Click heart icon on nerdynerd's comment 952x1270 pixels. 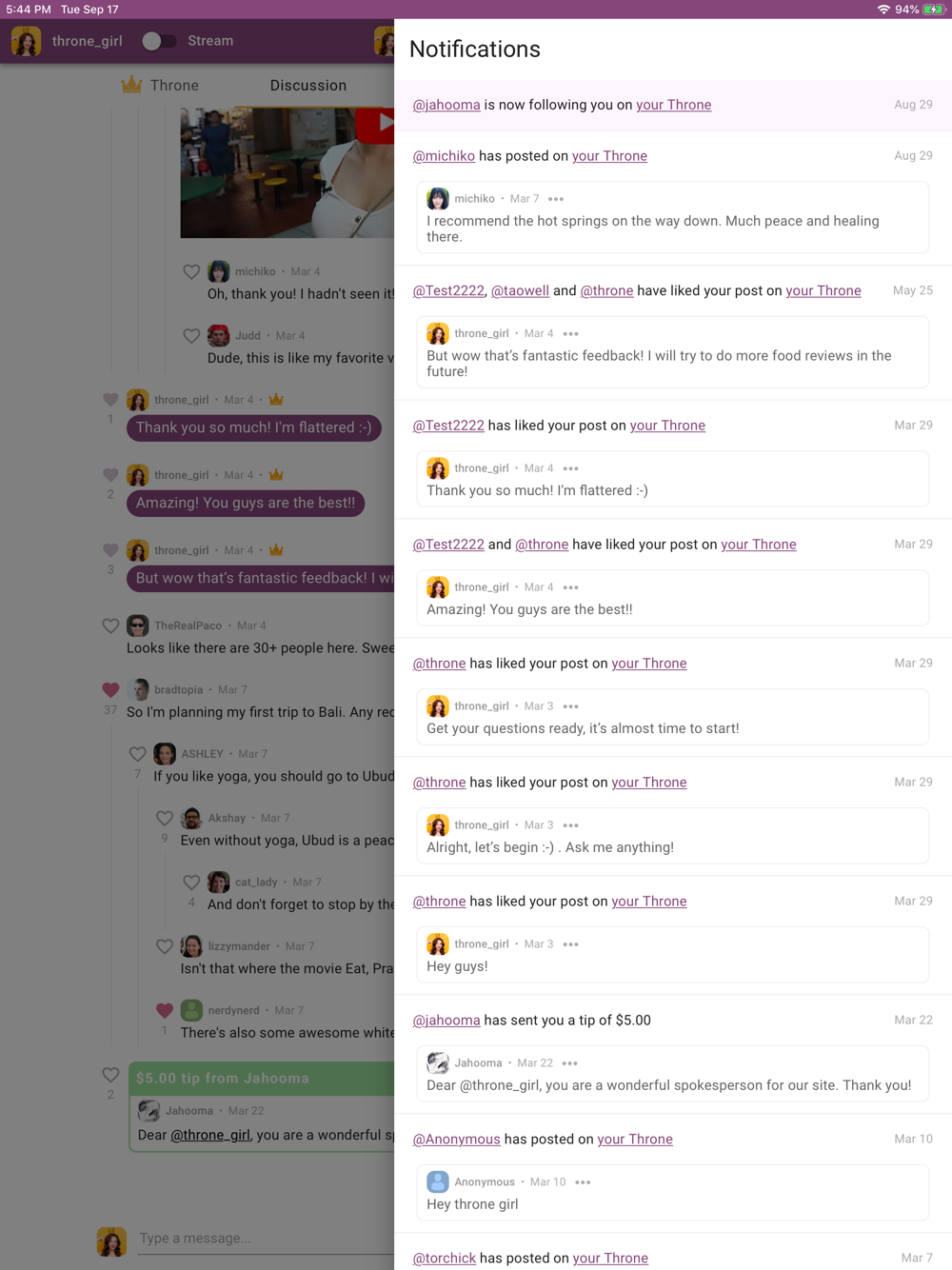(165, 1010)
